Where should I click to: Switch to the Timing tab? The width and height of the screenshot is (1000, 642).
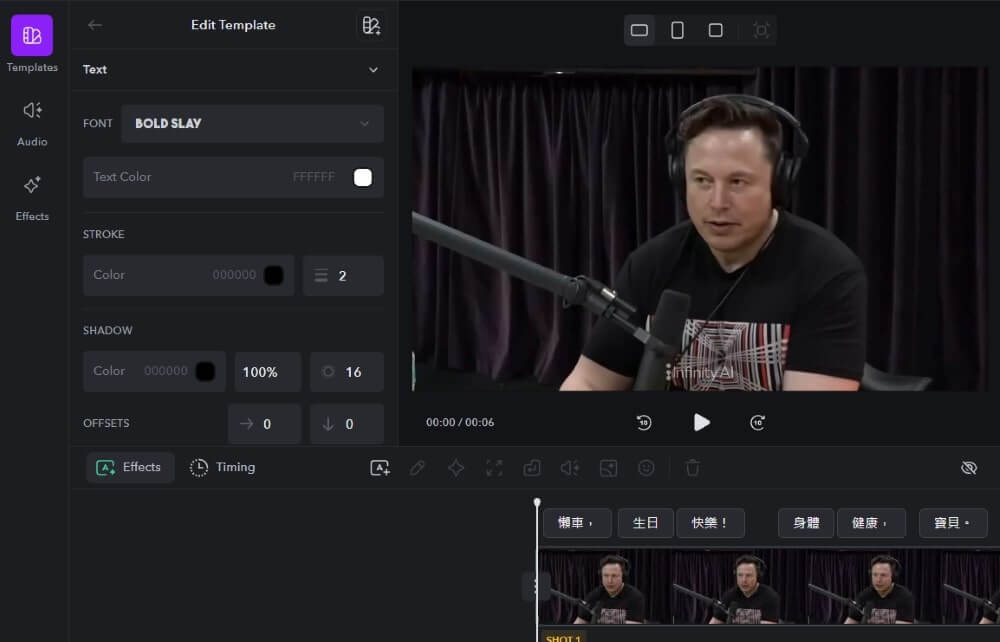point(223,467)
